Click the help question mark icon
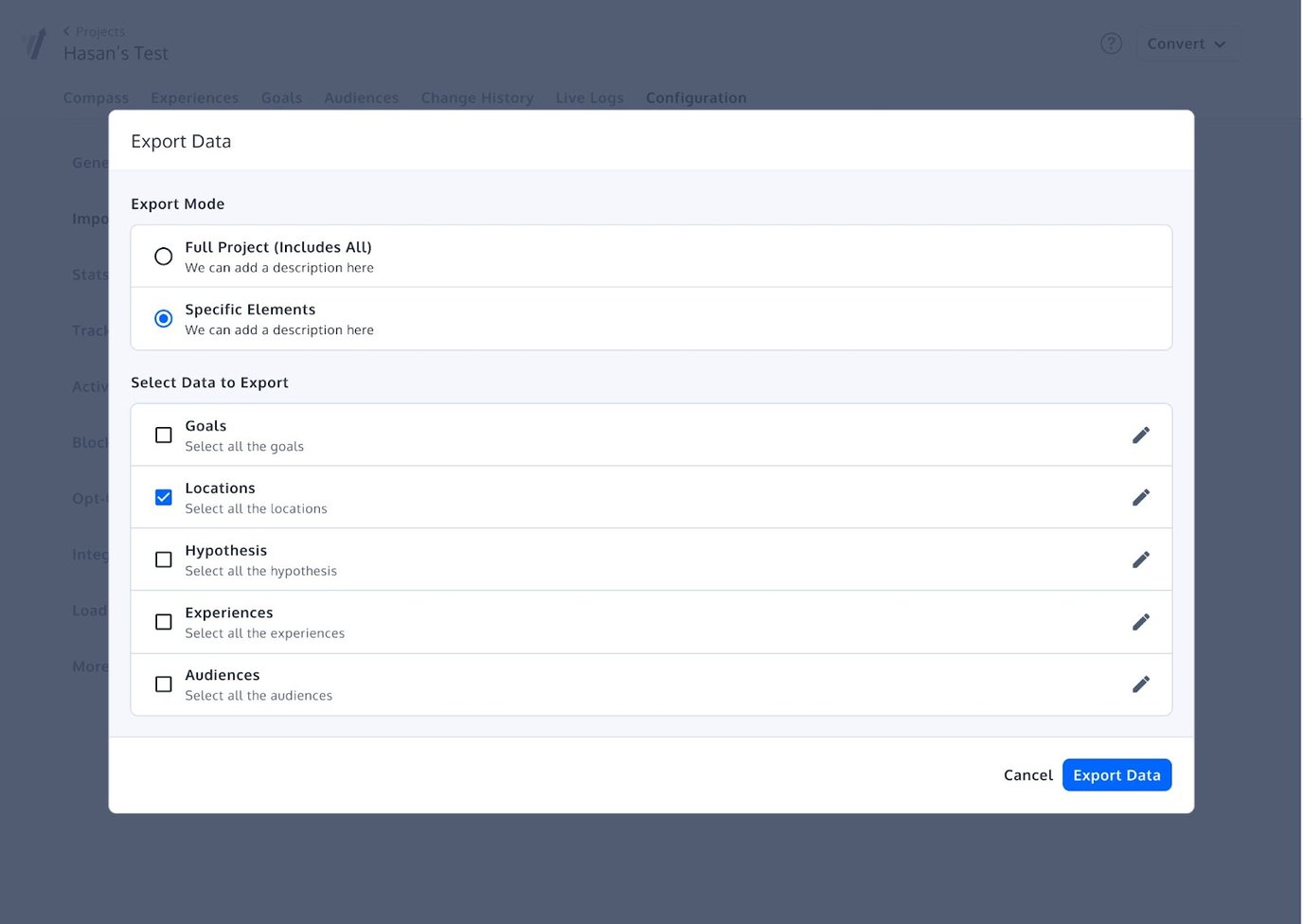The width and height of the screenshot is (1303, 924). point(1111,44)
